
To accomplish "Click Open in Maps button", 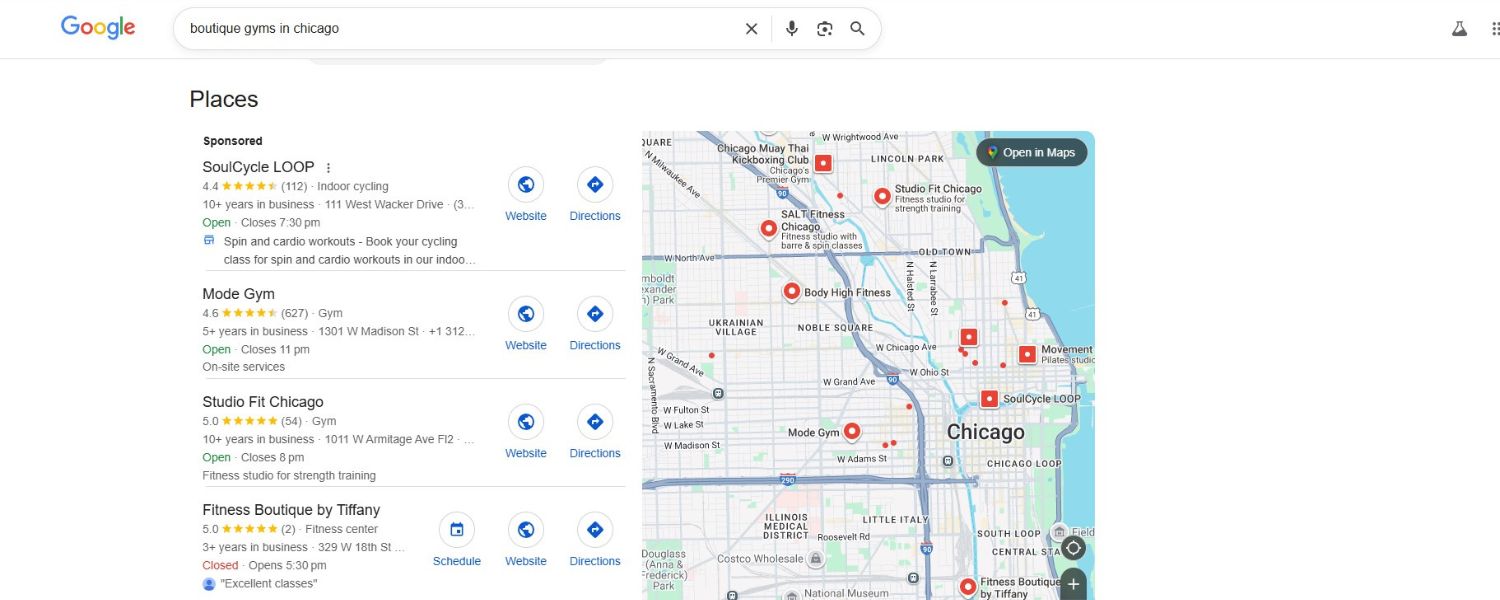I will tap(1031, 152).
